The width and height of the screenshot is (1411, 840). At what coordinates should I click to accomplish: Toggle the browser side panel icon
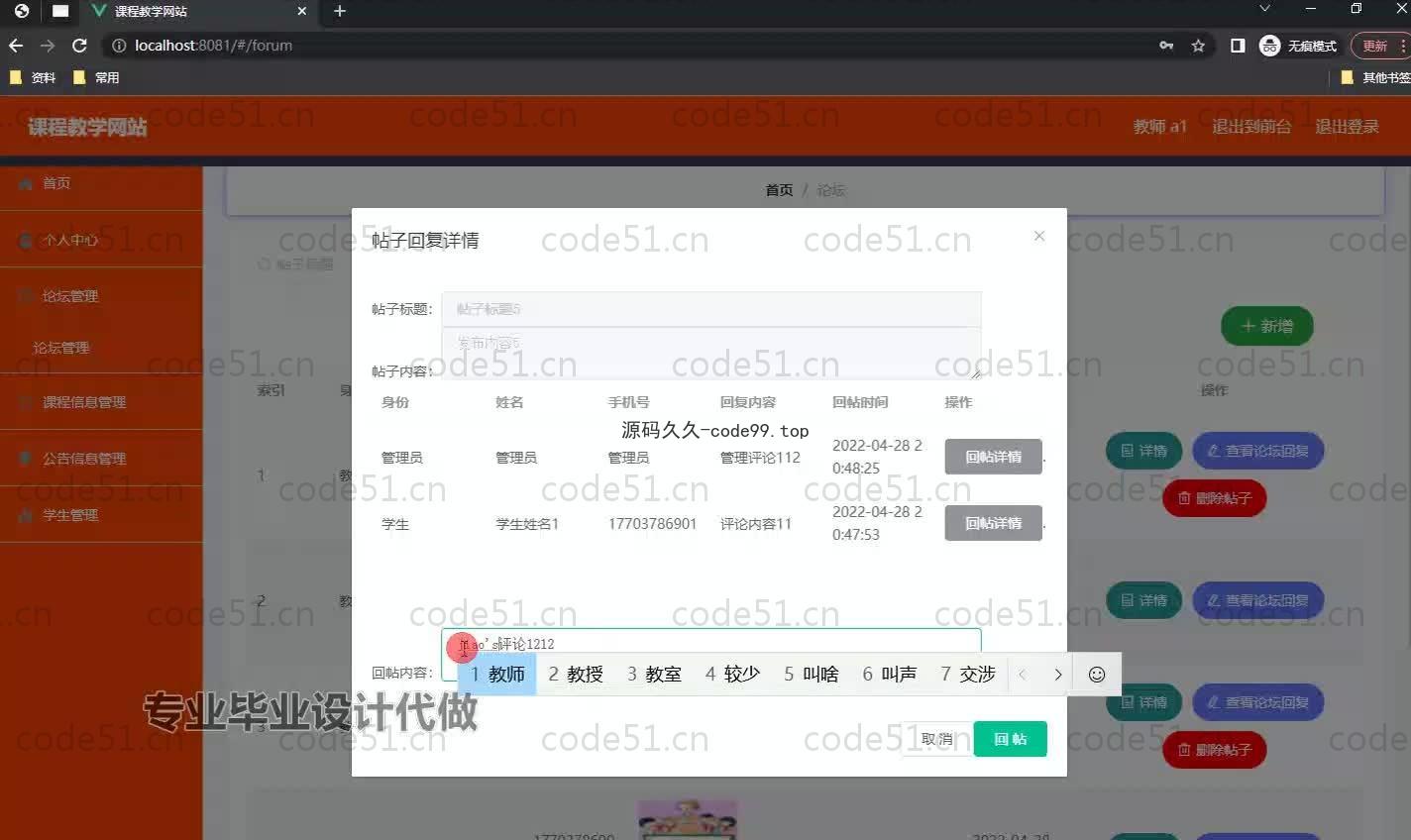point(1238,46)
